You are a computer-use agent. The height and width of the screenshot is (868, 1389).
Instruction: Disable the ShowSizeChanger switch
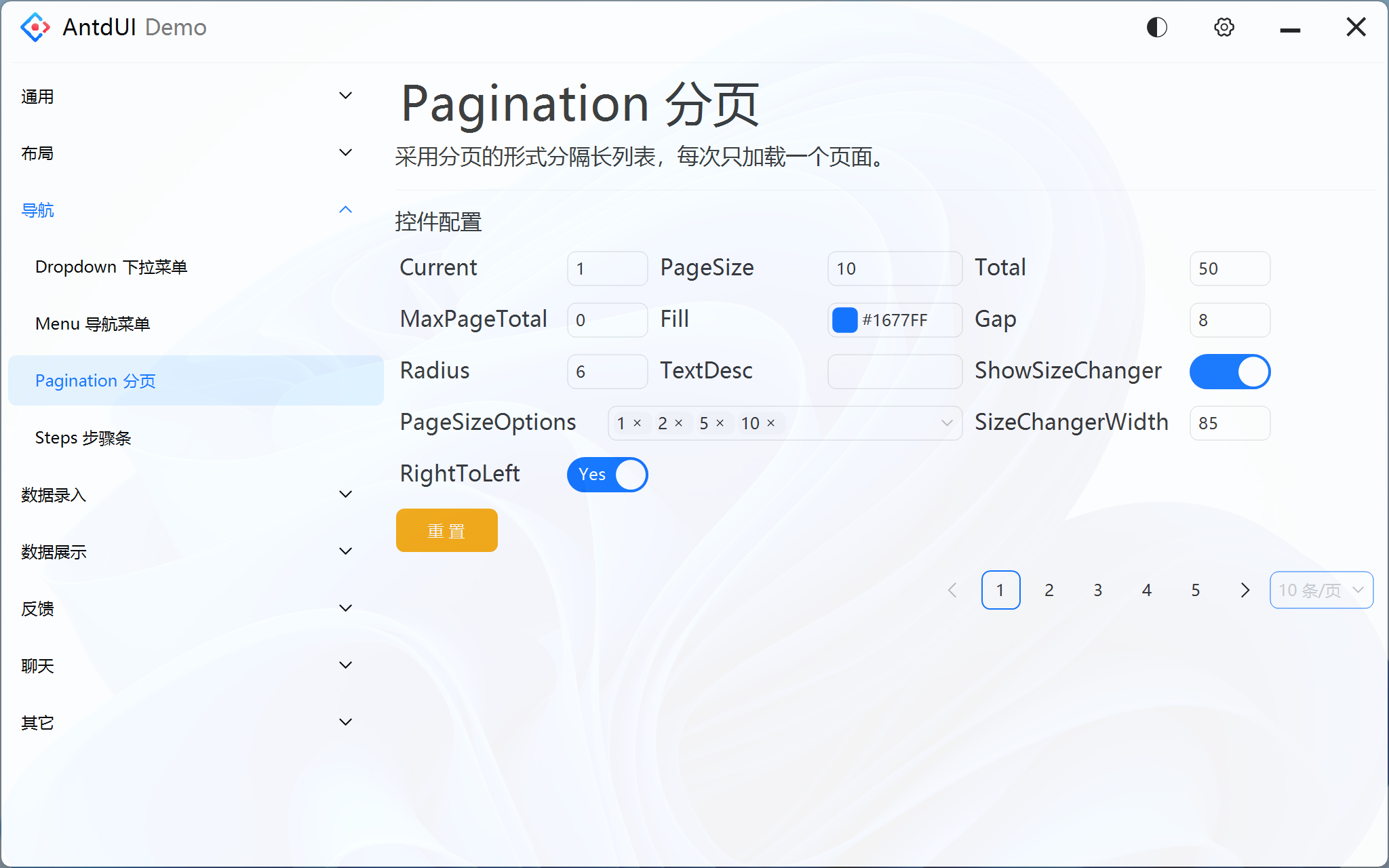pos(1229,371)
